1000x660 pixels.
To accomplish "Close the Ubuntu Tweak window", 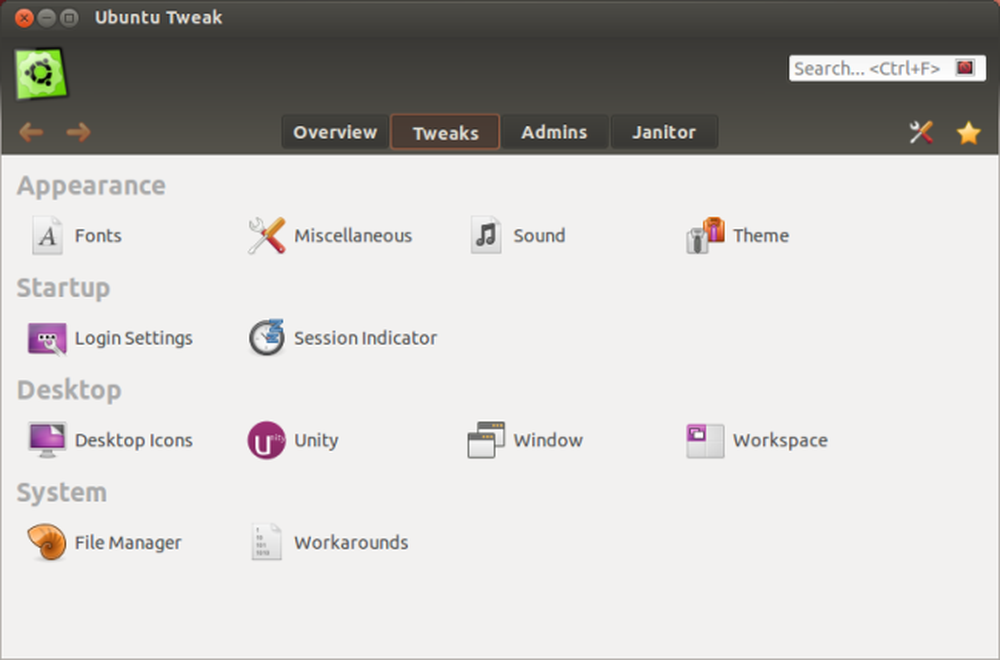I will coord(24,17).
